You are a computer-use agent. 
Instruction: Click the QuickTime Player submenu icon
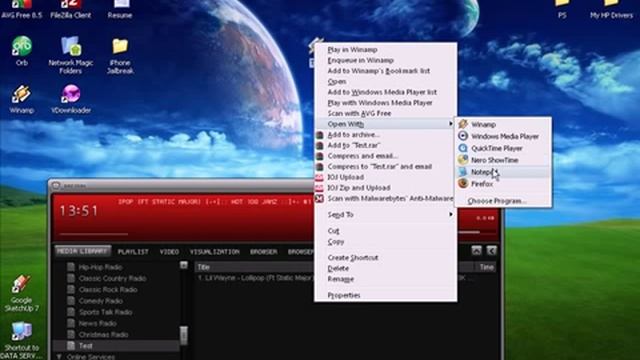coord(463,148)
